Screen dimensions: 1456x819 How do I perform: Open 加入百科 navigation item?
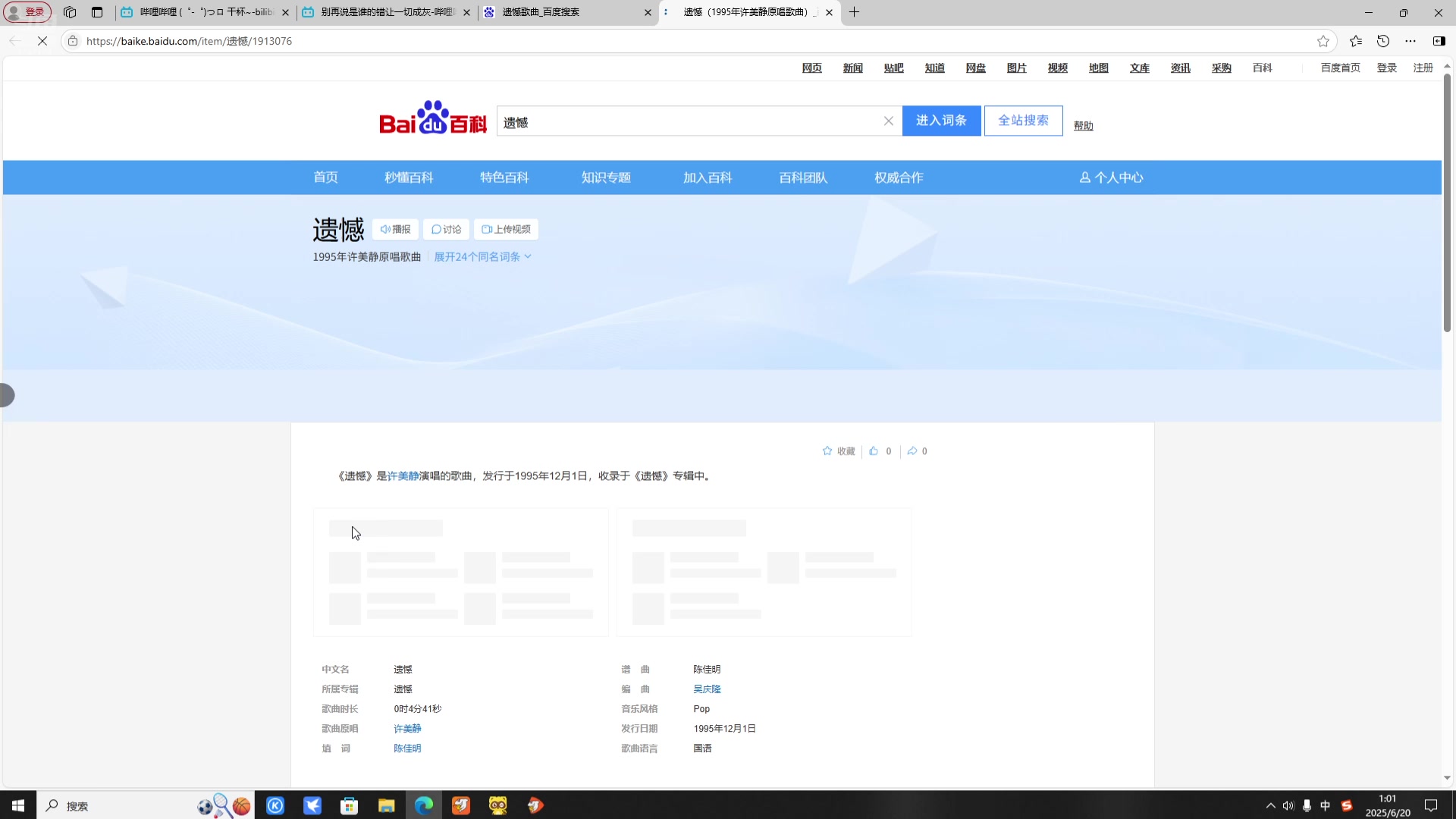click(x=708, y=177)
